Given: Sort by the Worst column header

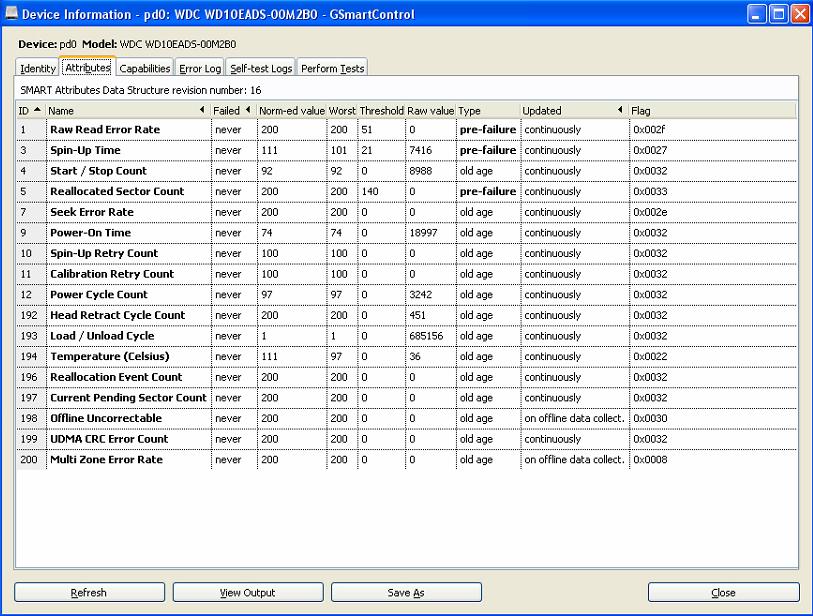Looking at the screenshot, I should (x=342, y=110).
